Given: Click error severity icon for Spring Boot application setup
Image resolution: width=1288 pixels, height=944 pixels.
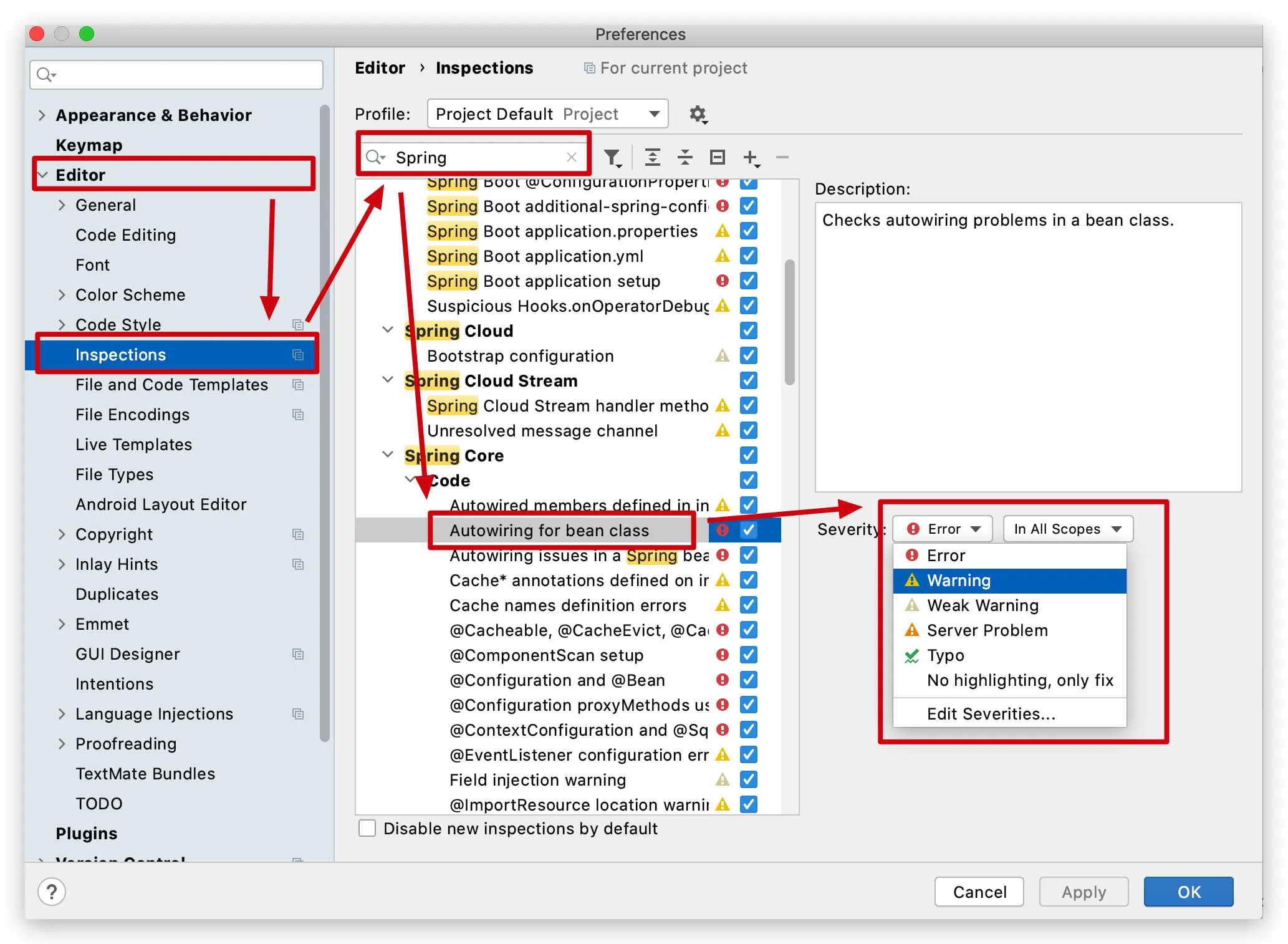Looking at the screenshot, I should pyautogui.click(x=723, y=281).
